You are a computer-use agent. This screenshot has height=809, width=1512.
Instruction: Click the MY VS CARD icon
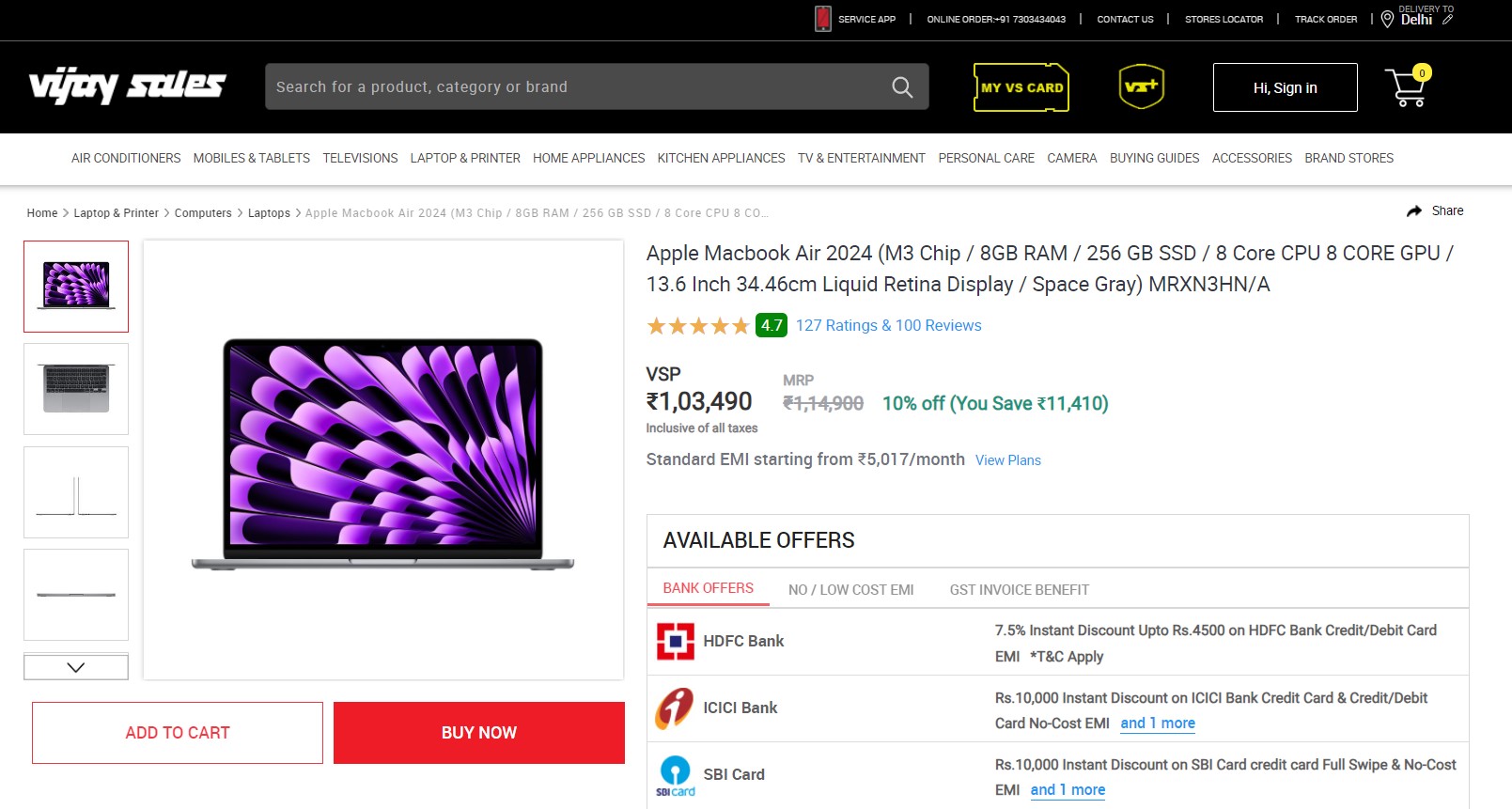(x=1021, y=87)
